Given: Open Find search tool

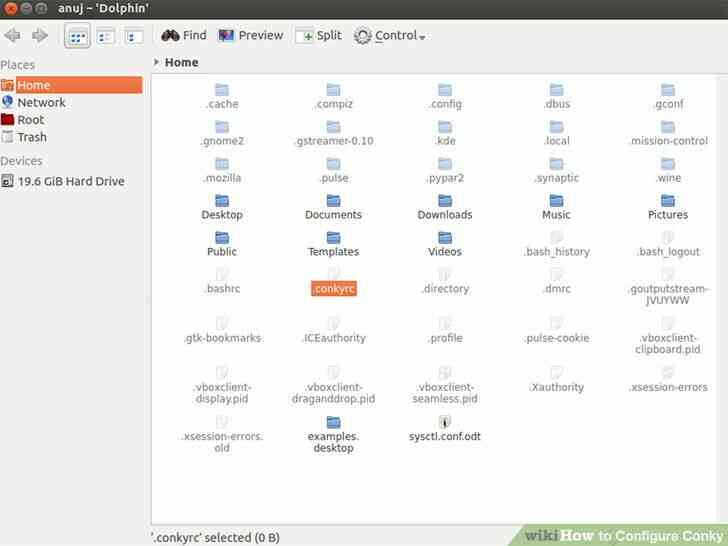Looking at the screenshot, I should 184,35.
